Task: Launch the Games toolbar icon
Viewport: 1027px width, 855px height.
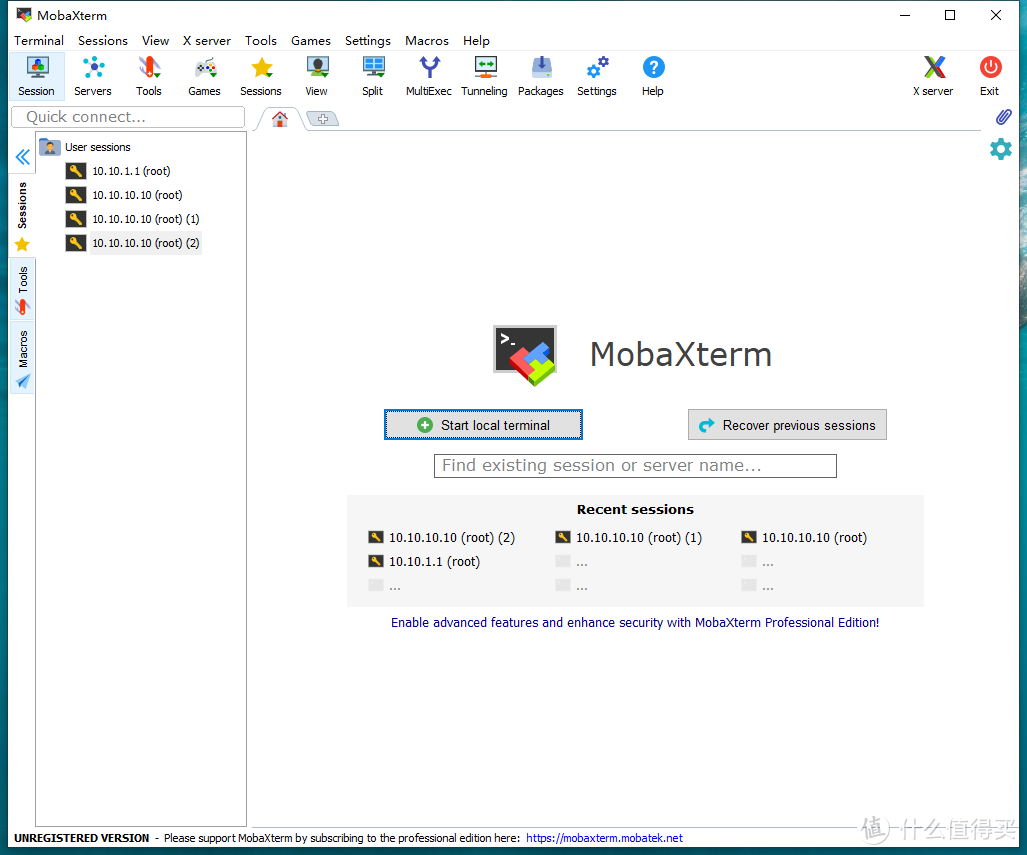Action: click(204, 77)
